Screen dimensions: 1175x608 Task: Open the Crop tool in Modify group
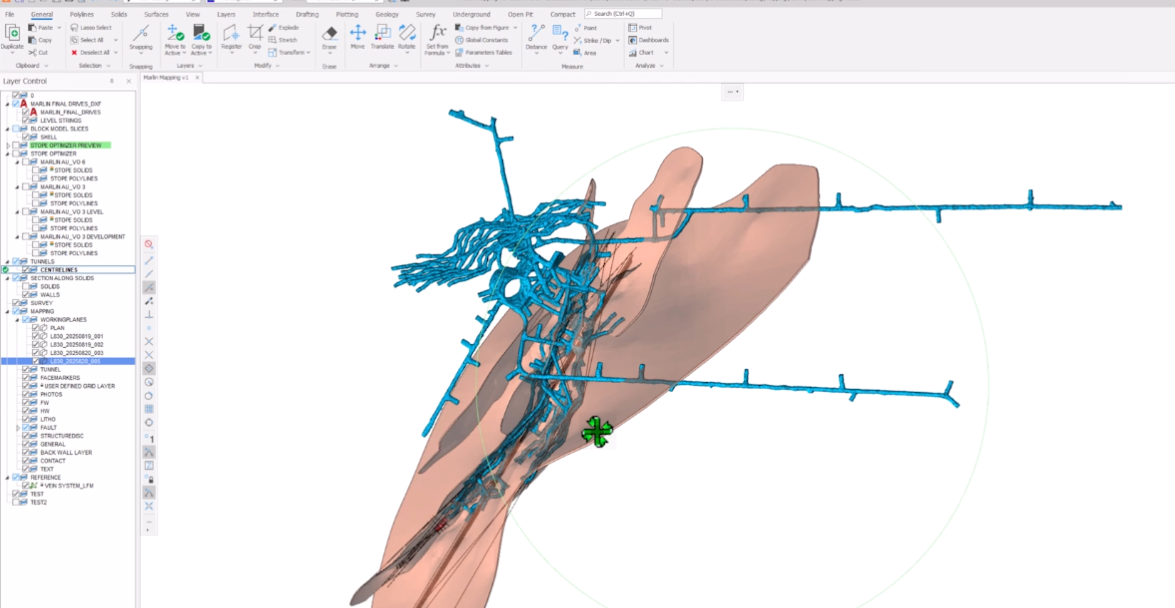(255, 37)
